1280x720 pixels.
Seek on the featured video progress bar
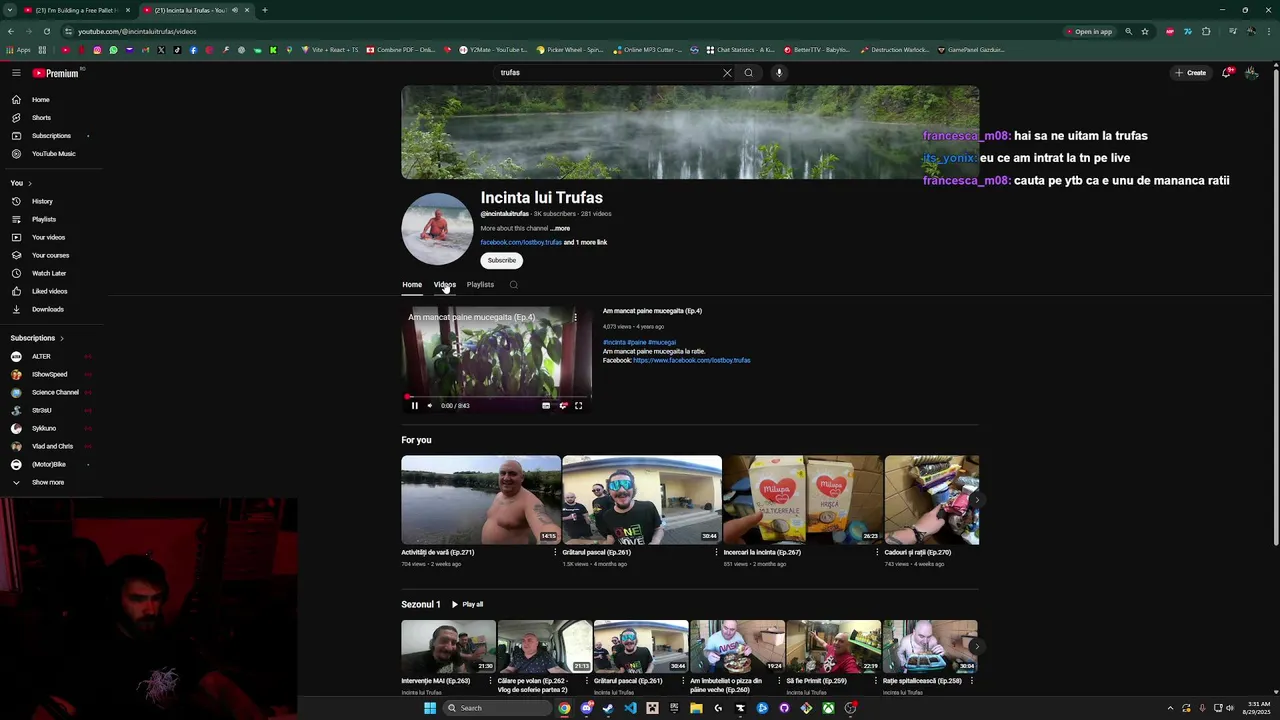[497, 396]
